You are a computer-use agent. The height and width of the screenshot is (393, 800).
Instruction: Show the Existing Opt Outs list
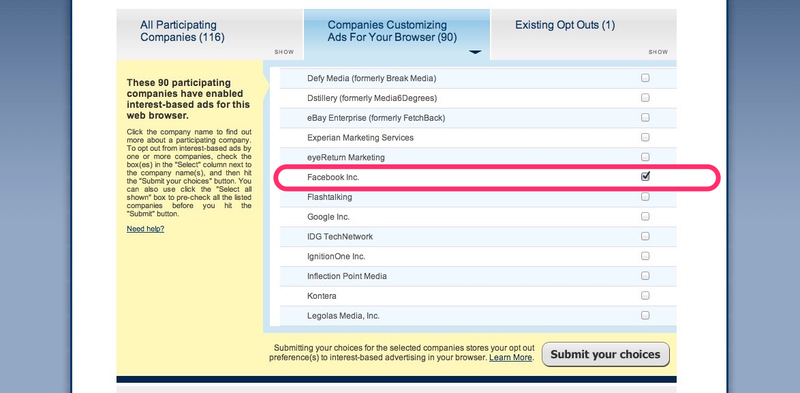(x=658, y=52)
